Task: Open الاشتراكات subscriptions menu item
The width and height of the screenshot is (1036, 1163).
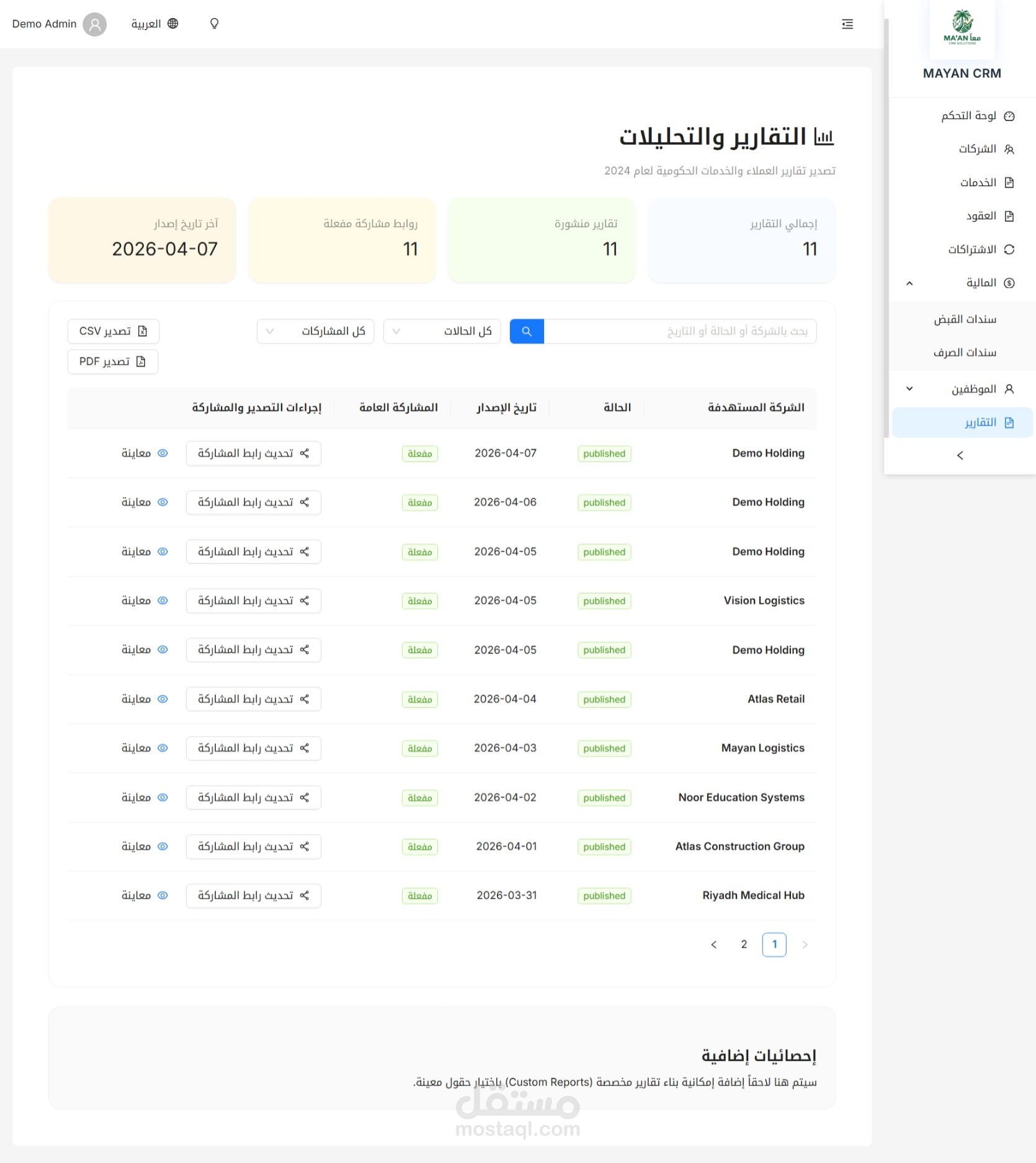Action: point(962,249)
